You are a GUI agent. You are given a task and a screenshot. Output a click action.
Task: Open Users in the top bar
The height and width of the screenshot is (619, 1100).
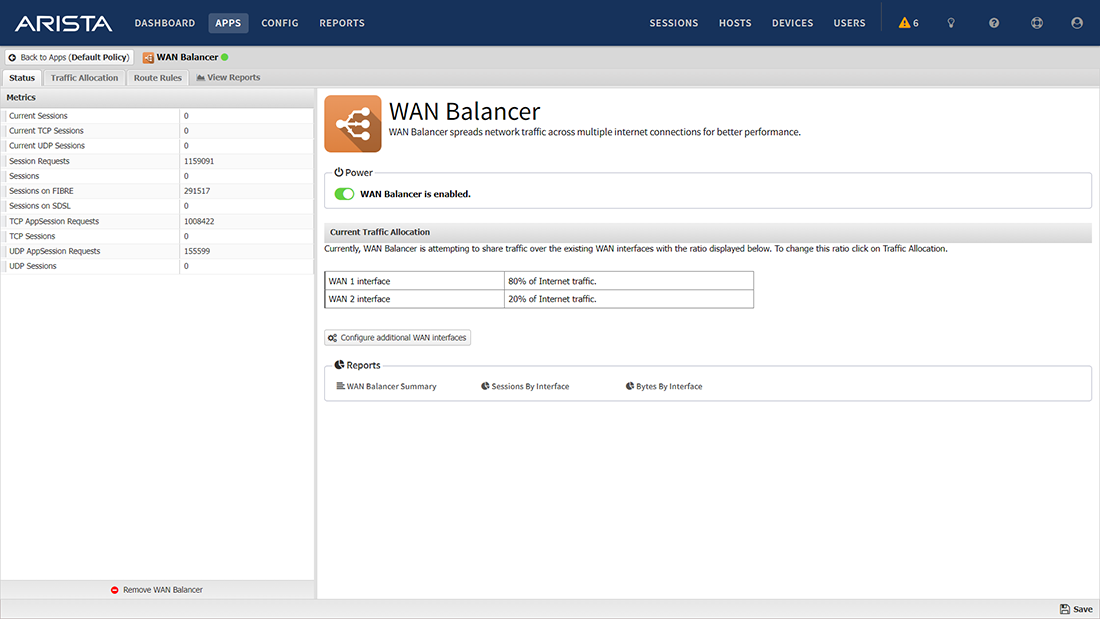coord(850,23)
